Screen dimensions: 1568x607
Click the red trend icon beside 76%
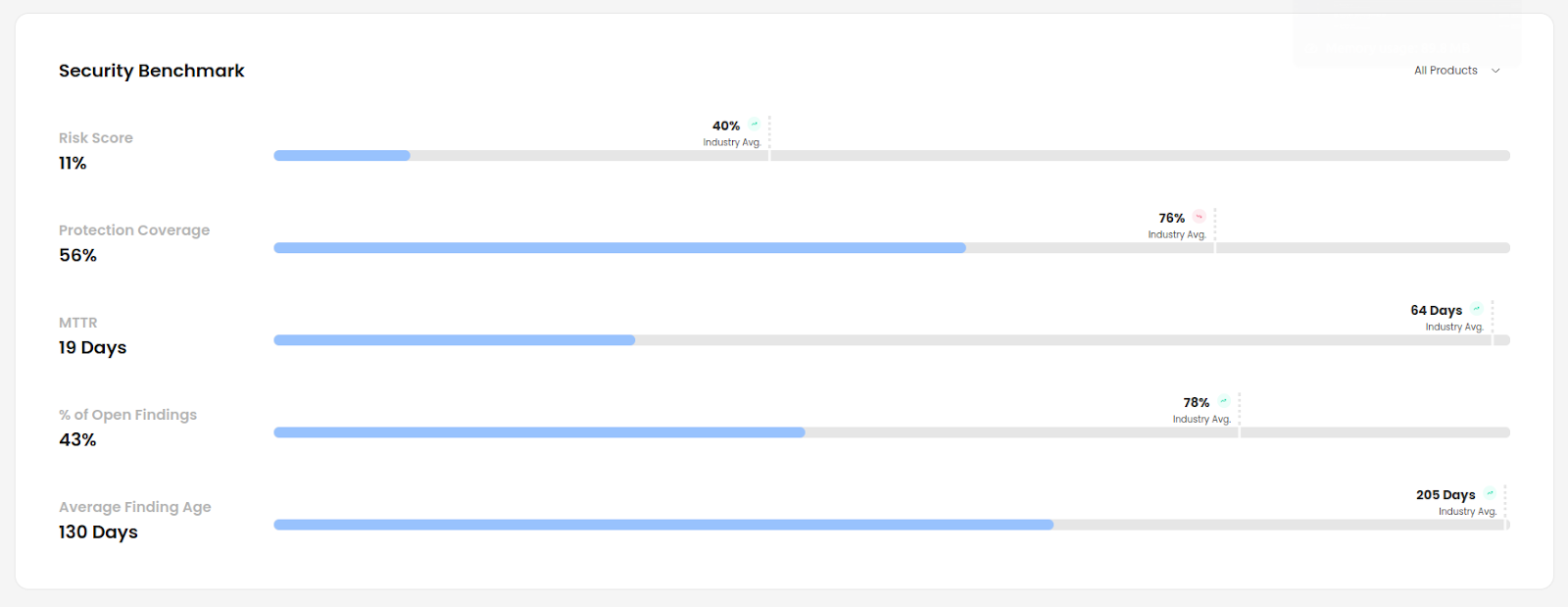(x=1200, y=216)
